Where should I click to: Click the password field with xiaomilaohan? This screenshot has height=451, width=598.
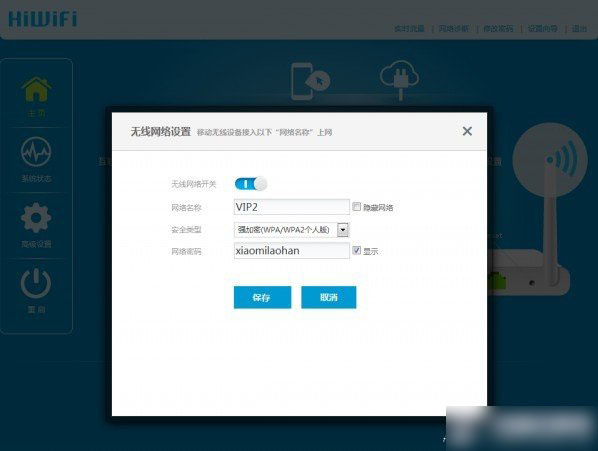pyautogui.click(x=291, y=250)
